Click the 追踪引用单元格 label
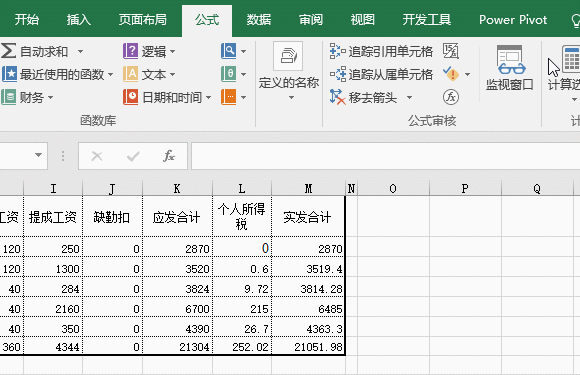The image size is (580, 375). click(x=391, y=51)
